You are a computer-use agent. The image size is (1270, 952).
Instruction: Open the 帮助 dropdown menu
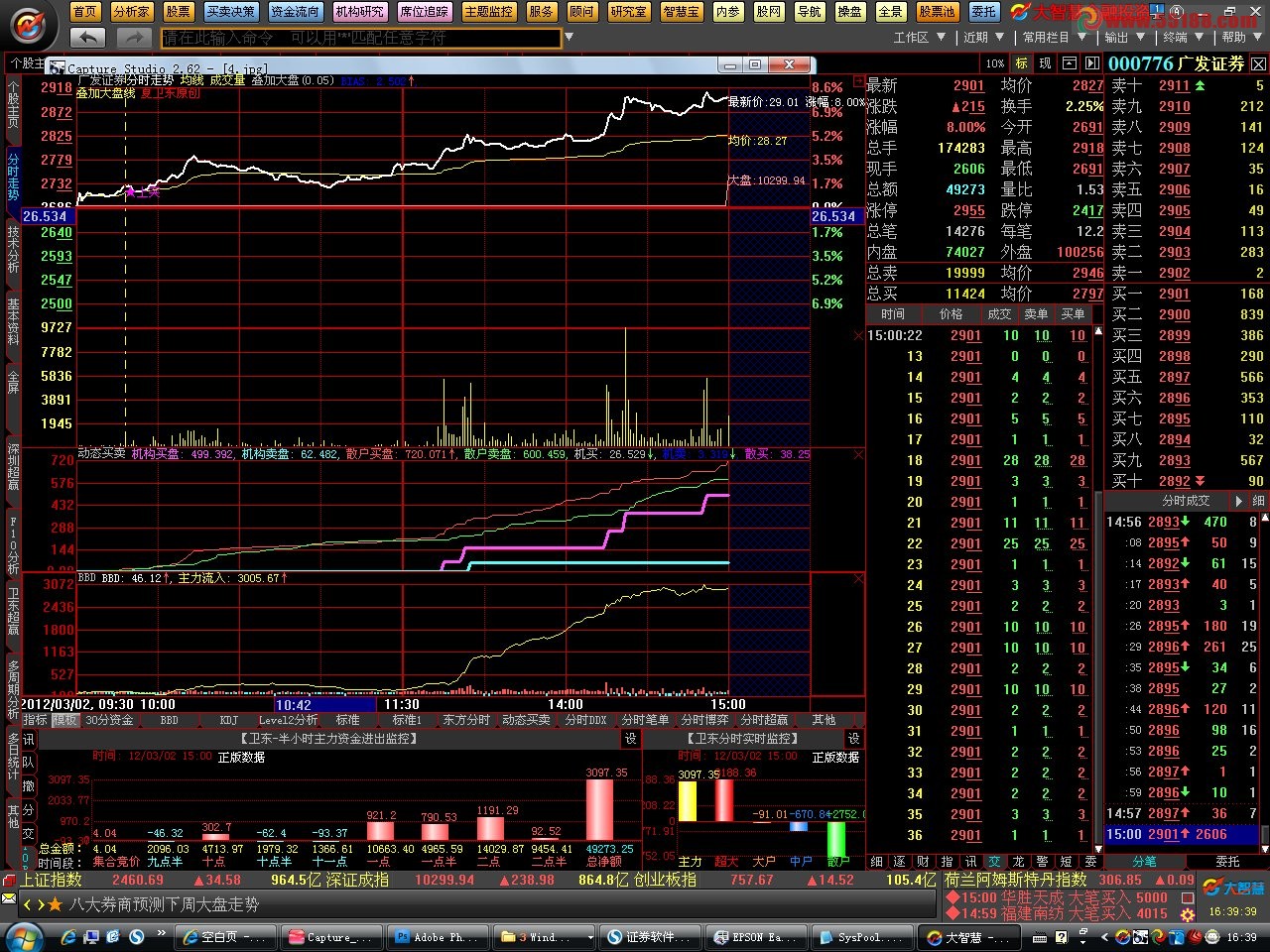[1241, 38]
